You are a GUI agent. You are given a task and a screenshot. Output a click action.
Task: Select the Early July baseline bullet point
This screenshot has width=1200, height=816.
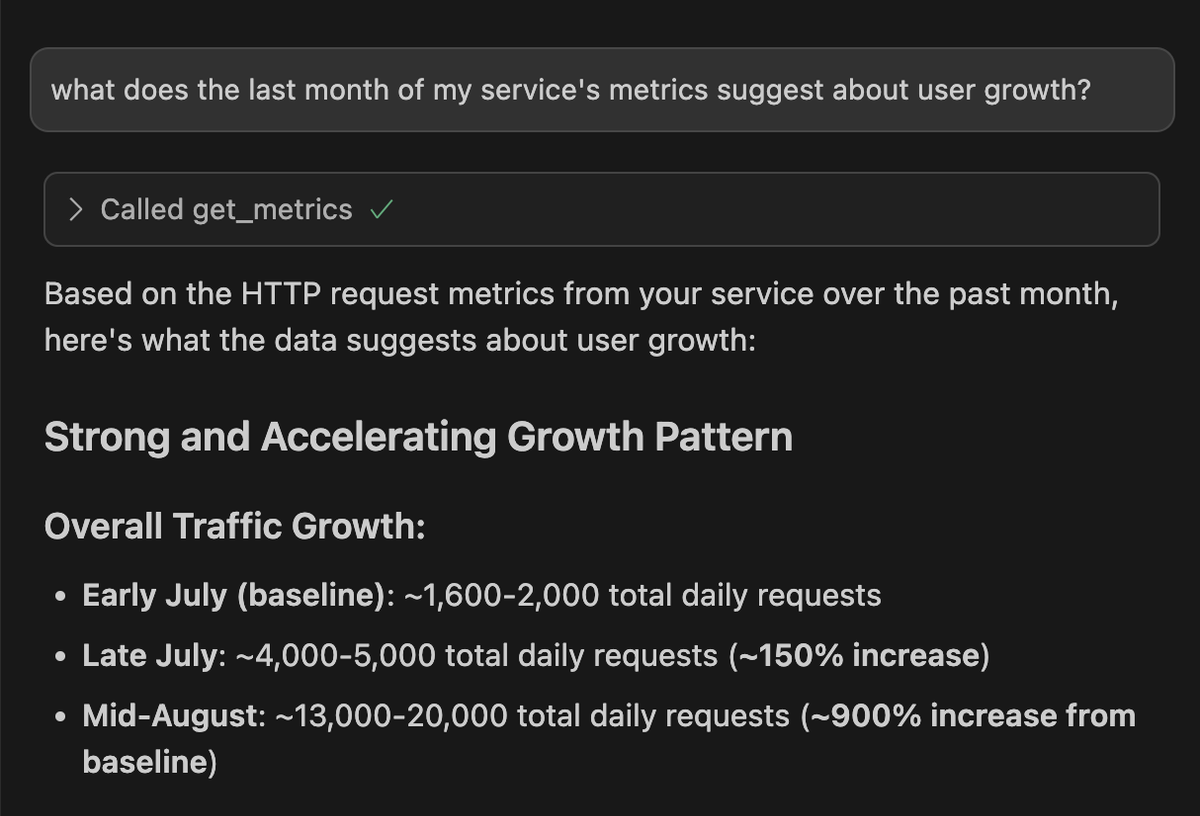pos(480,595)
